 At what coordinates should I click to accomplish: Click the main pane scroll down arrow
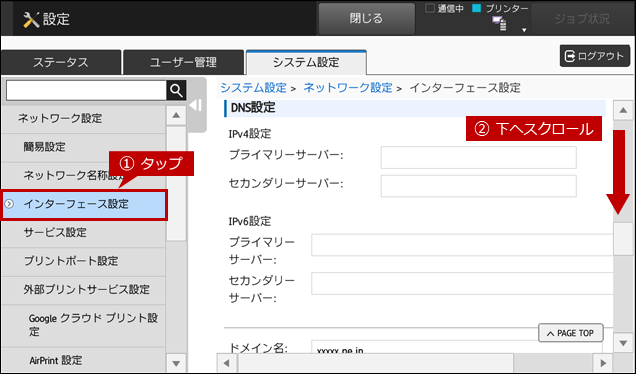coord(623,344)
